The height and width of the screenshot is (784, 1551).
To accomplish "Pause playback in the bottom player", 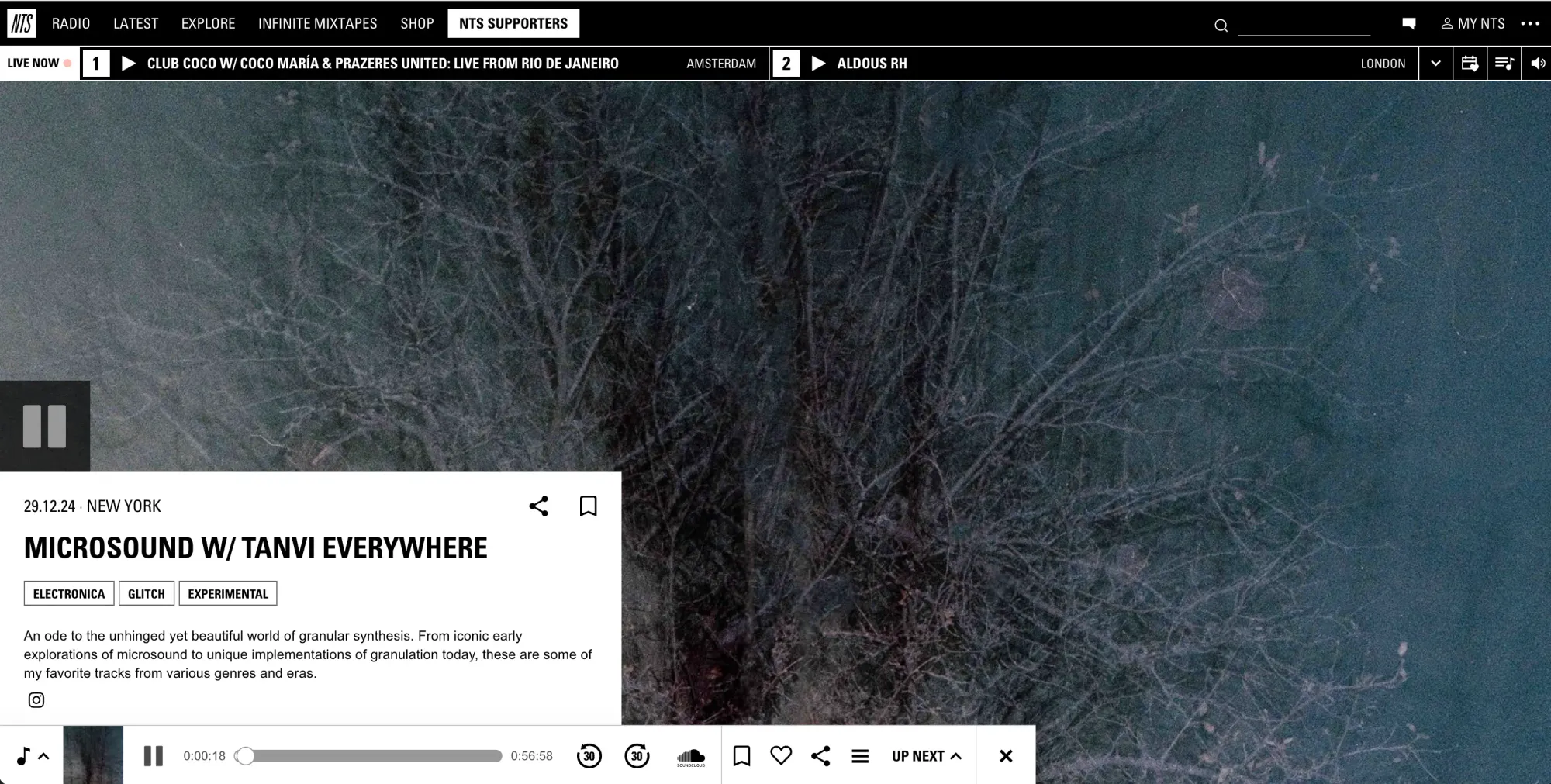I will [x=154, y=756].
